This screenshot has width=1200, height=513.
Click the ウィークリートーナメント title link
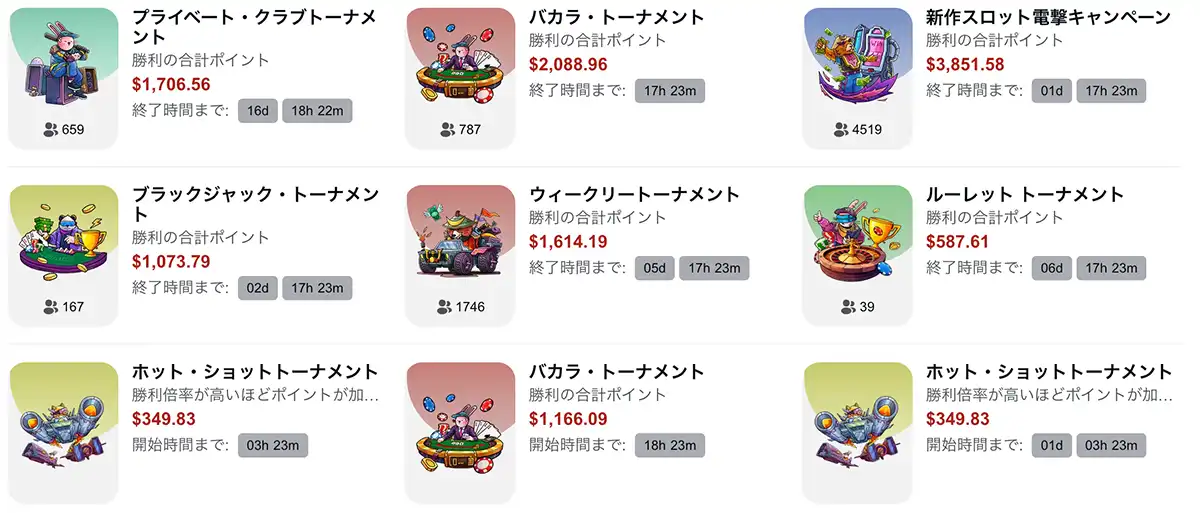click(x=634, y=194)
